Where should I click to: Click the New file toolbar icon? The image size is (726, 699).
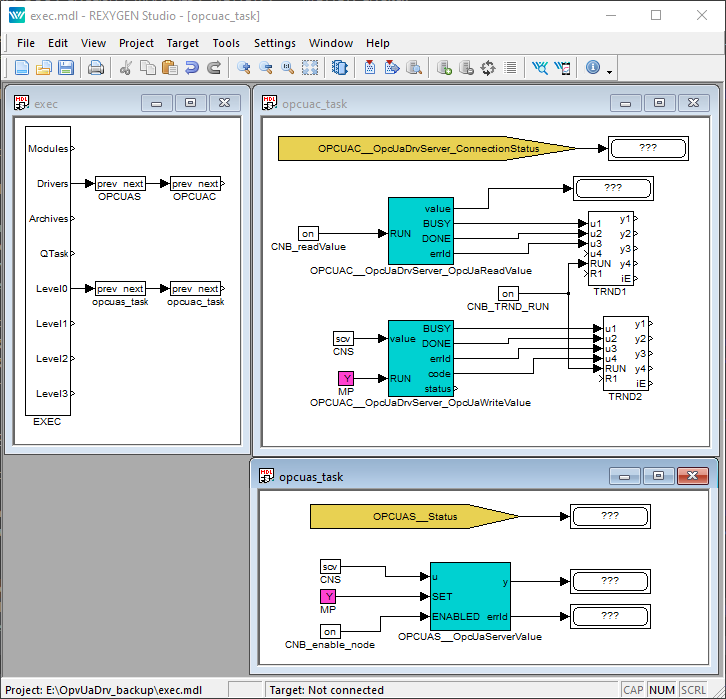[22, 68]
